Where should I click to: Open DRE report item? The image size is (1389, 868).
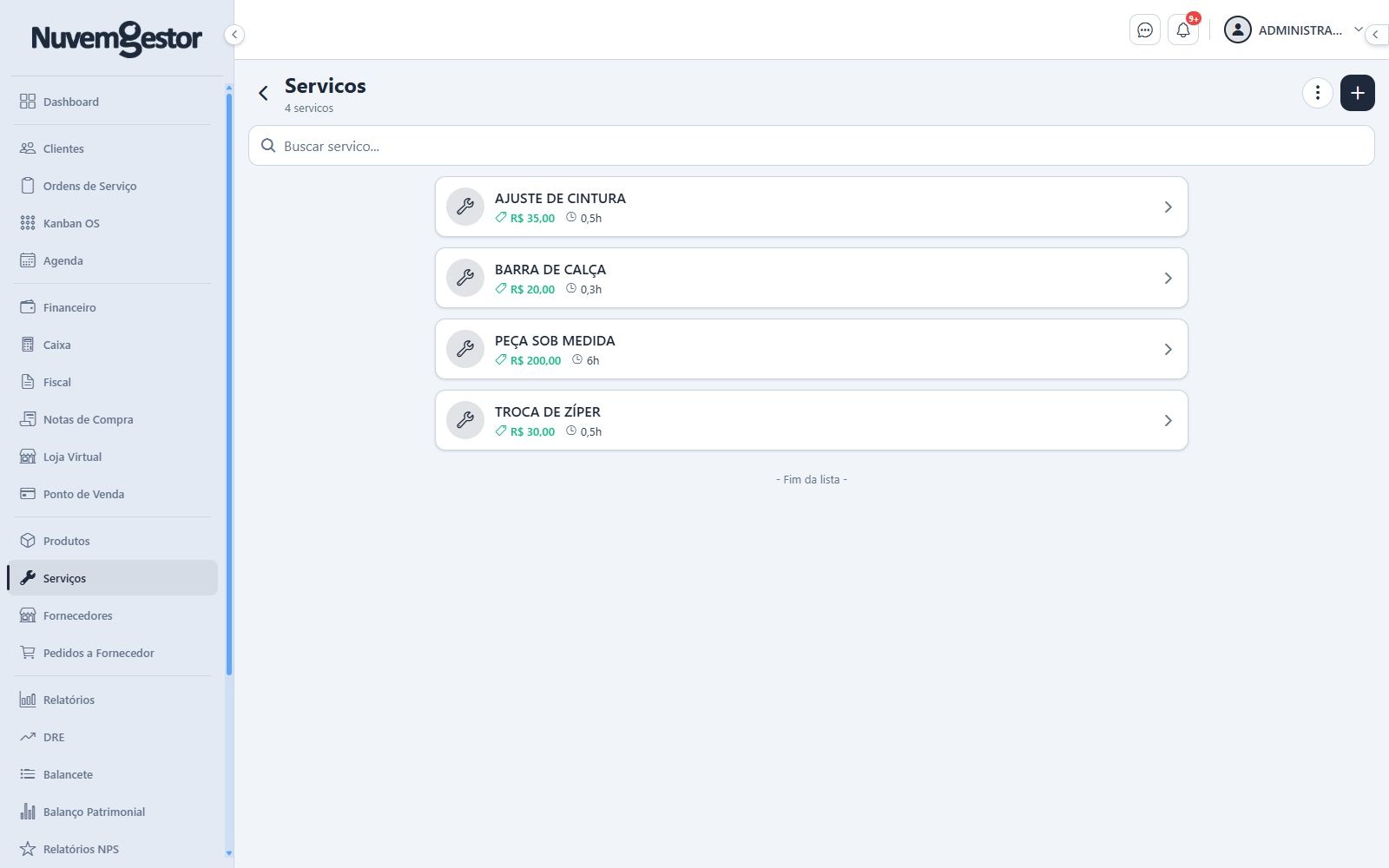click(x=113, y=737)
